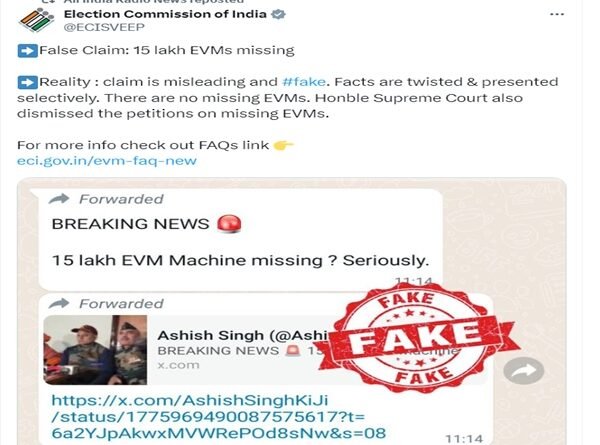Click the Ashish Singh preview thumbnail photo

click(x=95, y=350)
